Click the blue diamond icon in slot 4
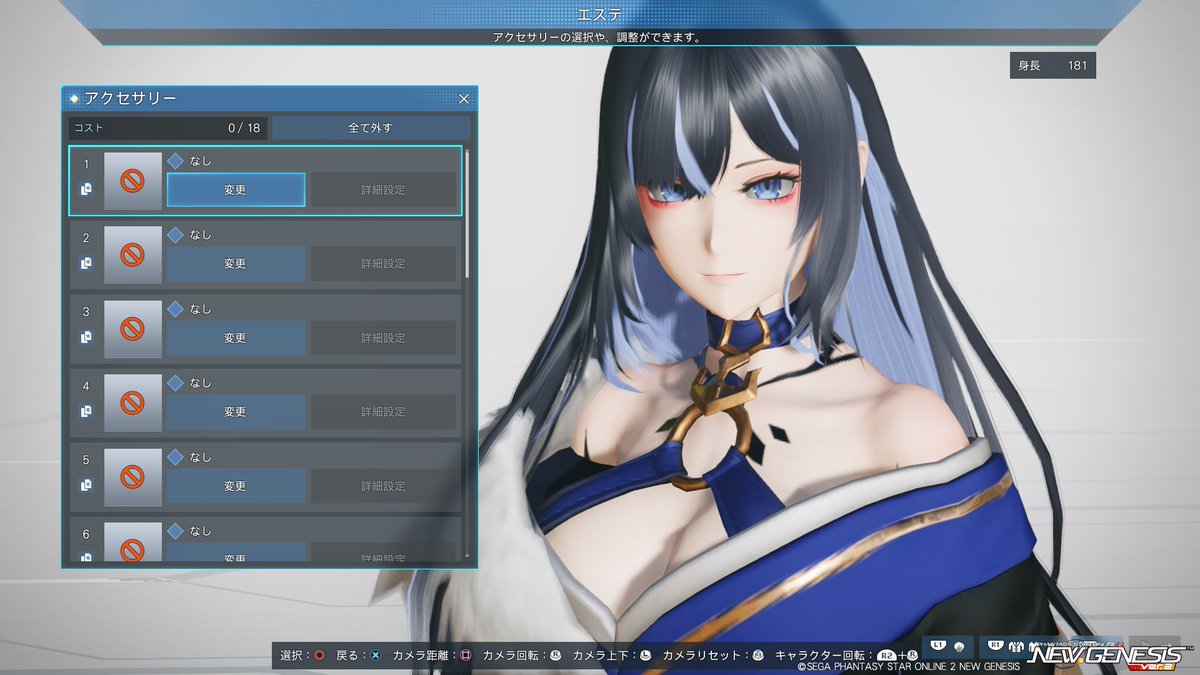 175,382
